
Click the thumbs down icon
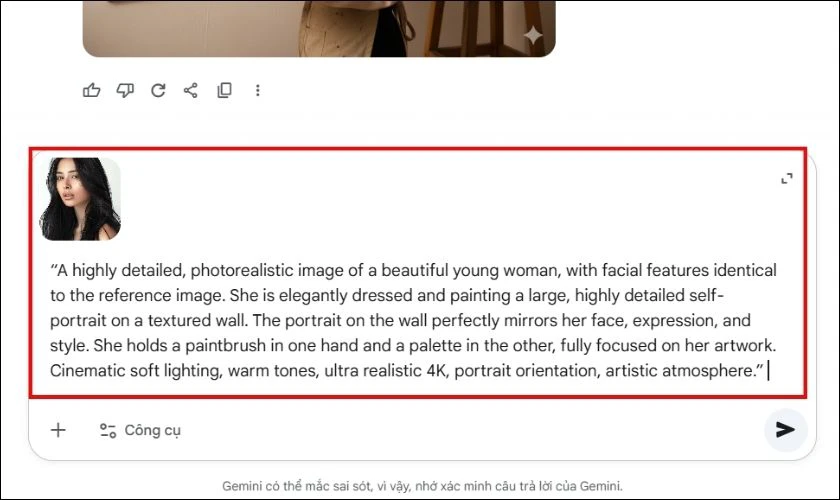[125, 90]
